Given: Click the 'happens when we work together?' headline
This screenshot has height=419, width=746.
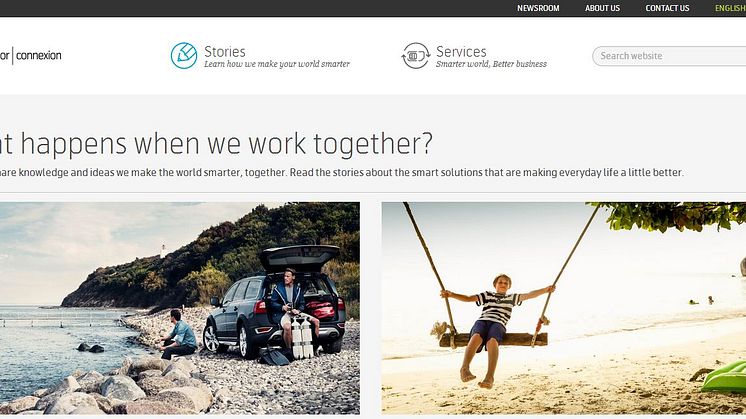Looking at the screenshot, I should [x=216, y=144].
